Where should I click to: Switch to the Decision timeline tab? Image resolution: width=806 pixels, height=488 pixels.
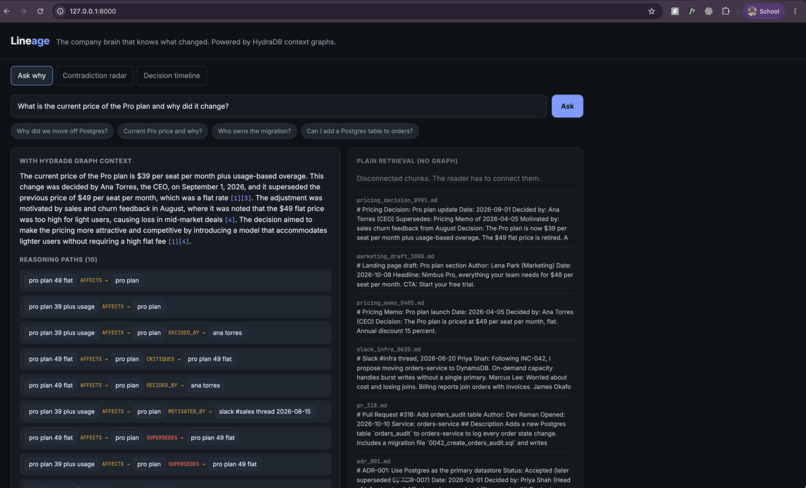tap(172, 76)
